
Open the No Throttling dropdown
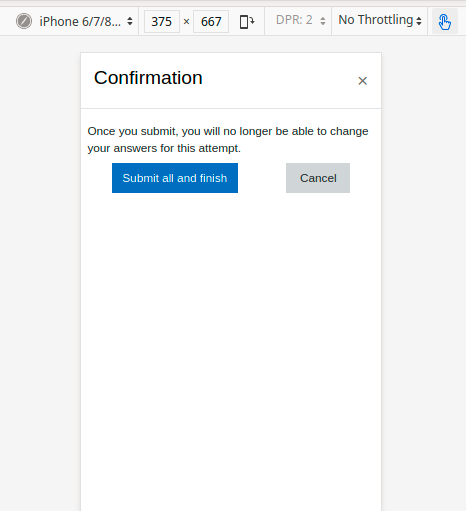coord(380,21)
